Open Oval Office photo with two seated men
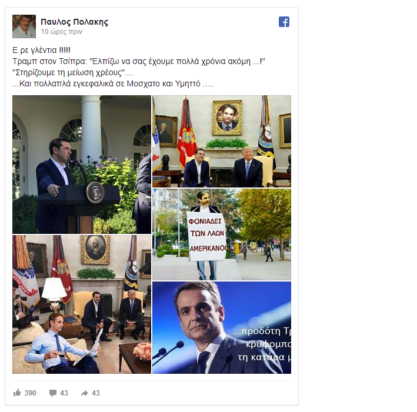This screenshot has height=412, width=417. pyautogui.click(x=222, y=141)
